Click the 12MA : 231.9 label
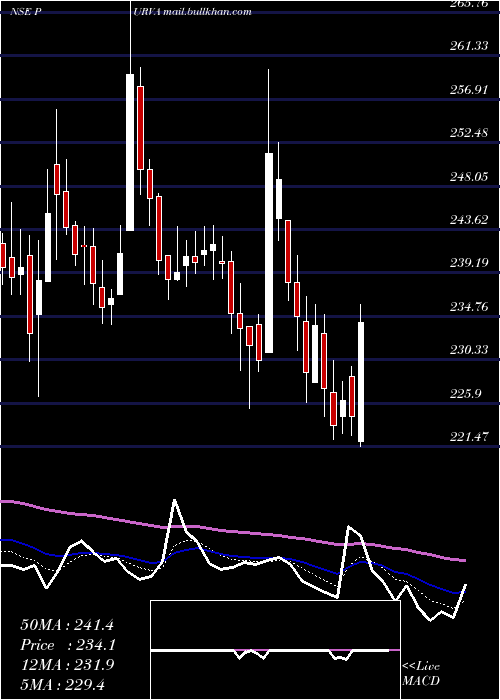 tap(67, 665)
